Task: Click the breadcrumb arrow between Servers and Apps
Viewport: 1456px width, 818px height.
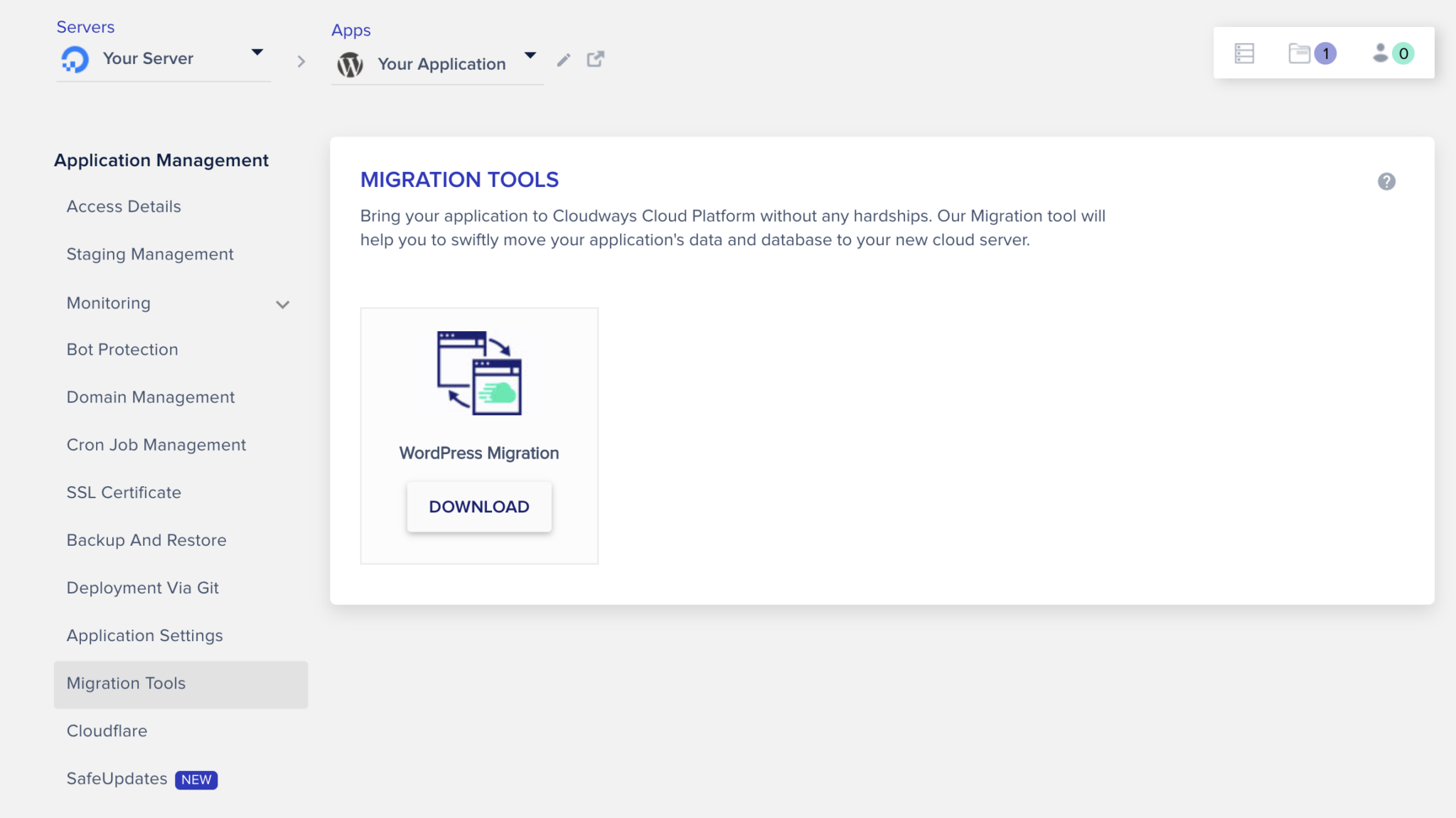Action: pyautogui.click(x=301, y=62)
